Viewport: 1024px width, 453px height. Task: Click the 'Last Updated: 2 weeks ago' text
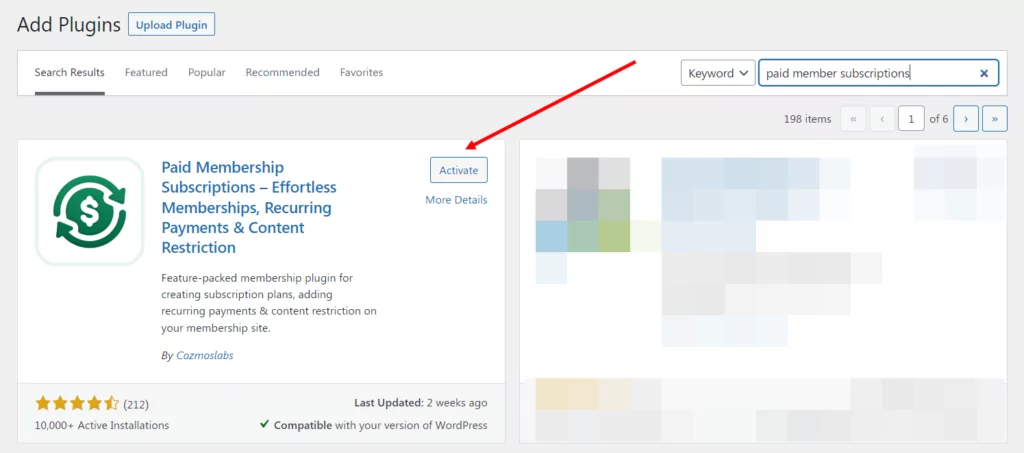click(421, 403)
